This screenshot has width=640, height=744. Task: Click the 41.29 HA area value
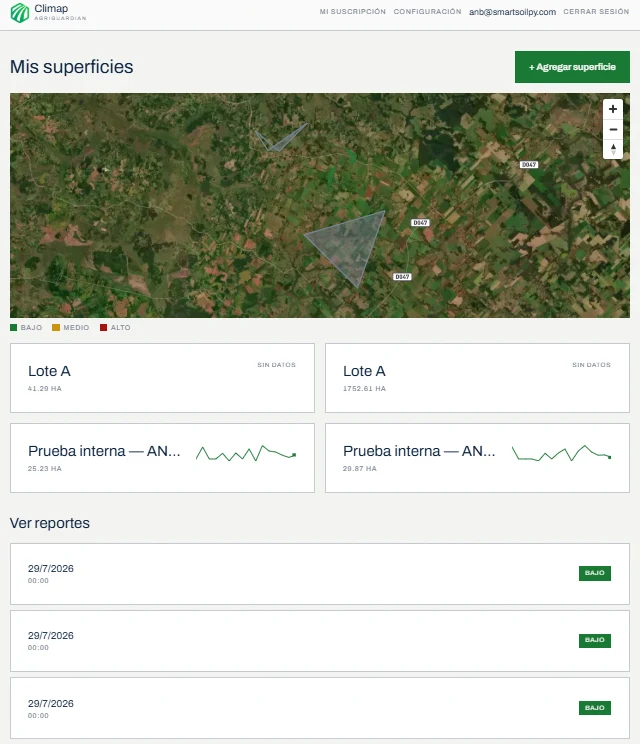pos(45,389)
